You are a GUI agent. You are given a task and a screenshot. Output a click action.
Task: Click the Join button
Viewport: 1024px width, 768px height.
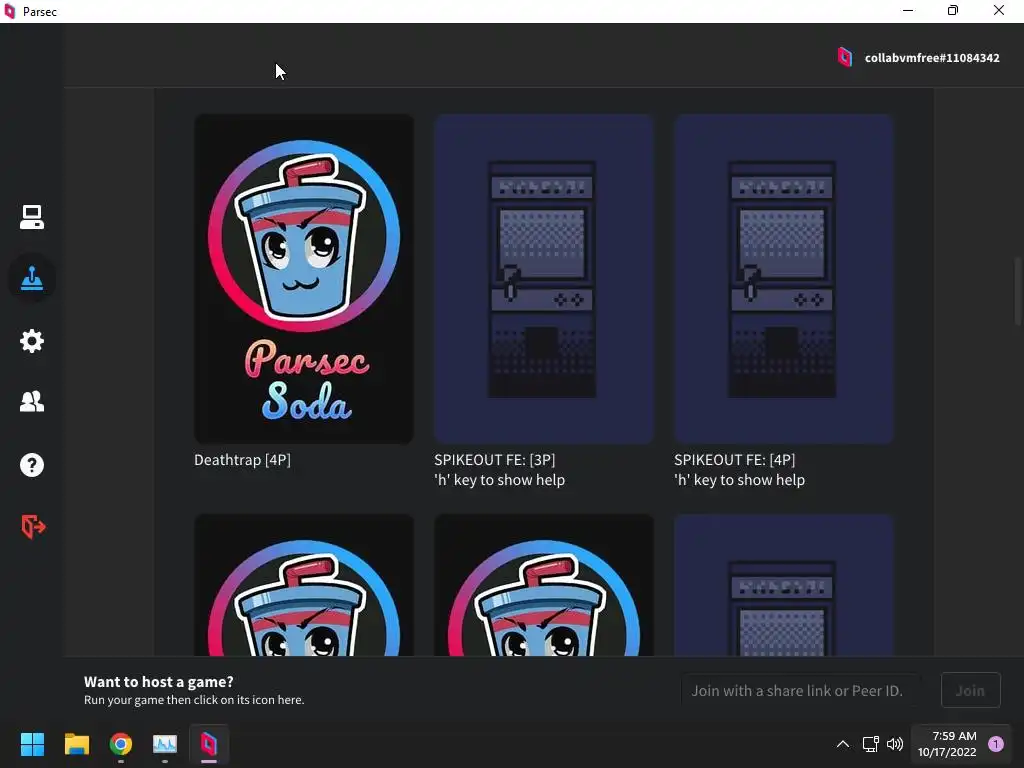(970, 690)
